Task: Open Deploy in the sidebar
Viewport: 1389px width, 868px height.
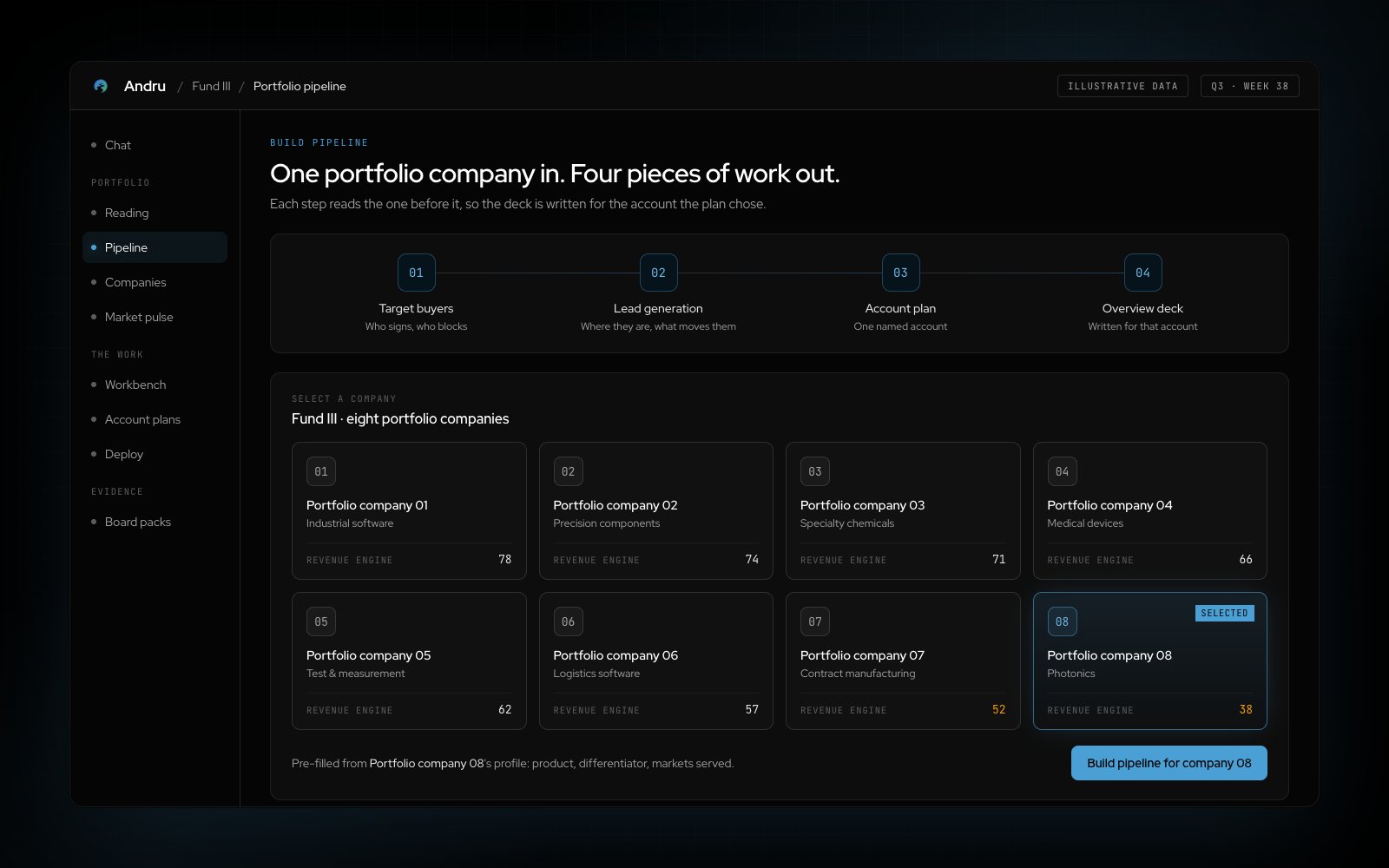Action: (x=155, y=454)
